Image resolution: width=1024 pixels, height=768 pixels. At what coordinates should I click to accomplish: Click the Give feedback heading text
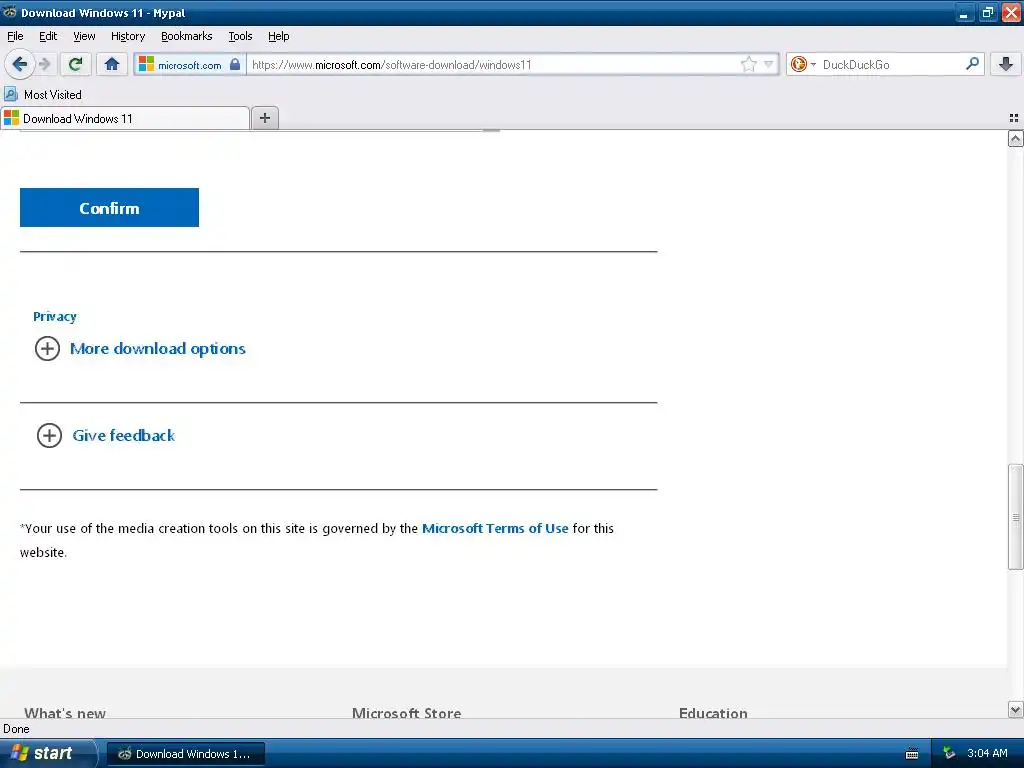[123, 436]
